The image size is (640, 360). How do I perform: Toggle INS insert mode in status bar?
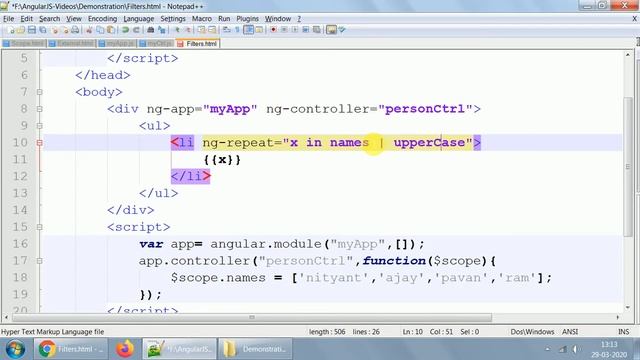tap(623, 332)
